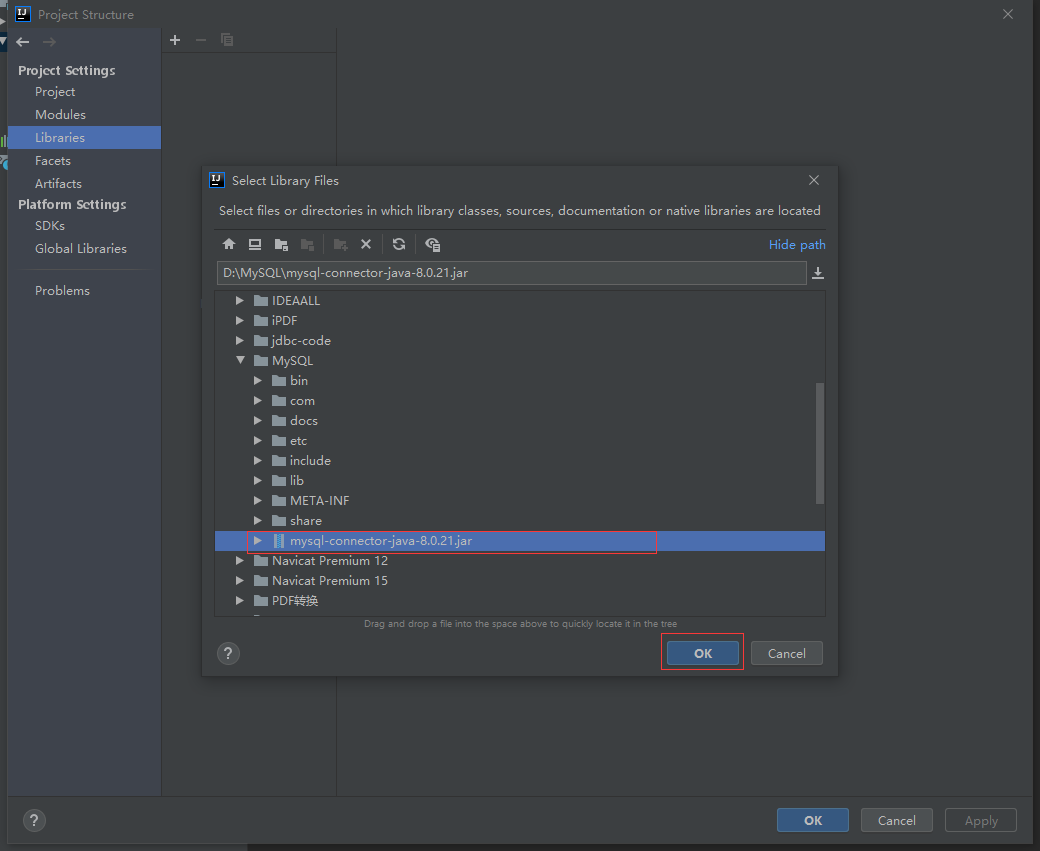
Task: Navigate back arrow in Project Structure
Action: tap(23, 42)
